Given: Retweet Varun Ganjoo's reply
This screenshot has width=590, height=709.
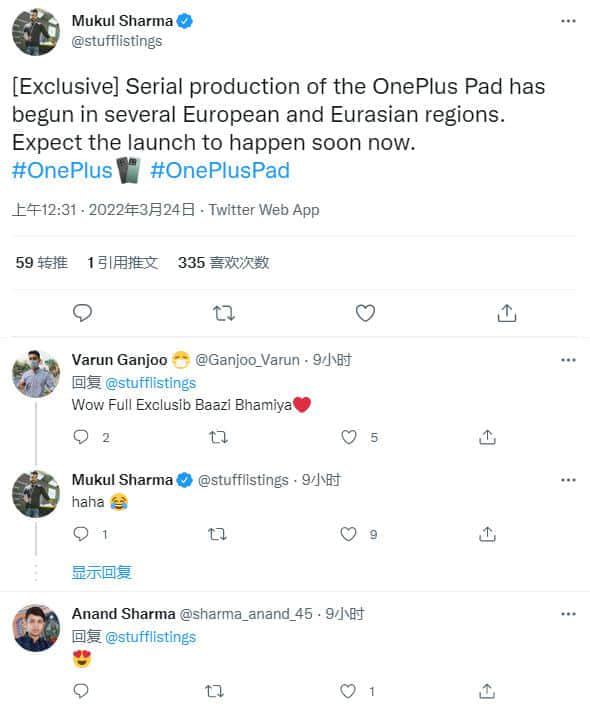Looking at the screenshot, I should point(218,437).
